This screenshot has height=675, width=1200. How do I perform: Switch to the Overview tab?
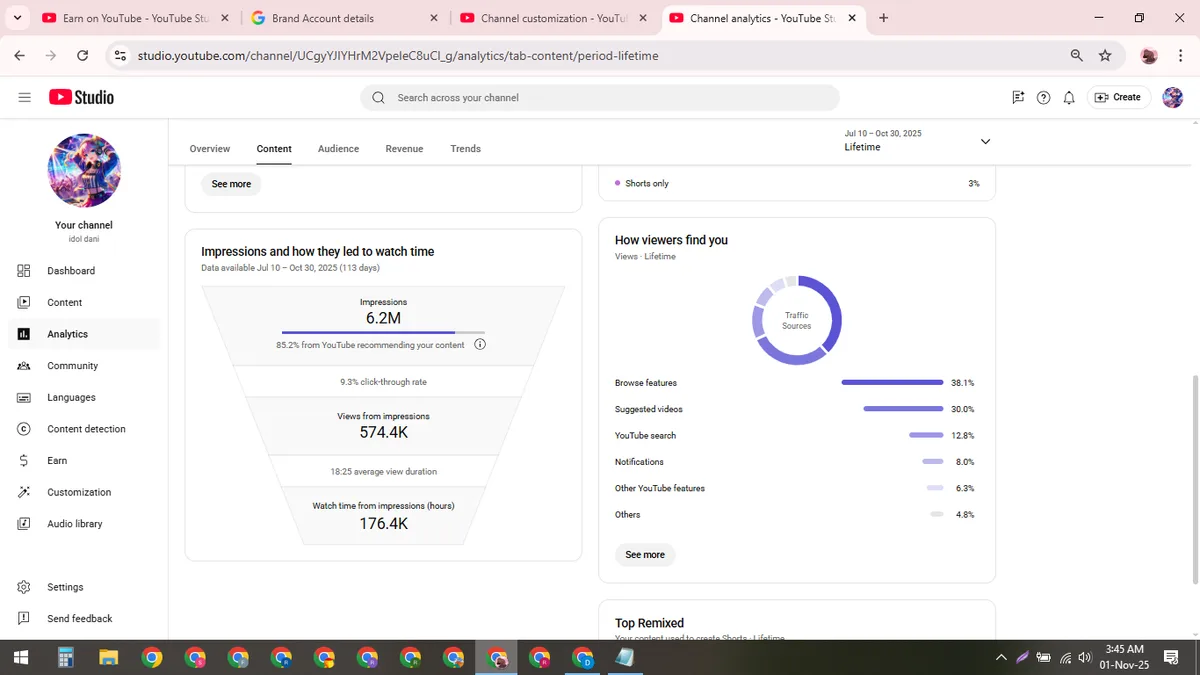(x=210, y=149)
